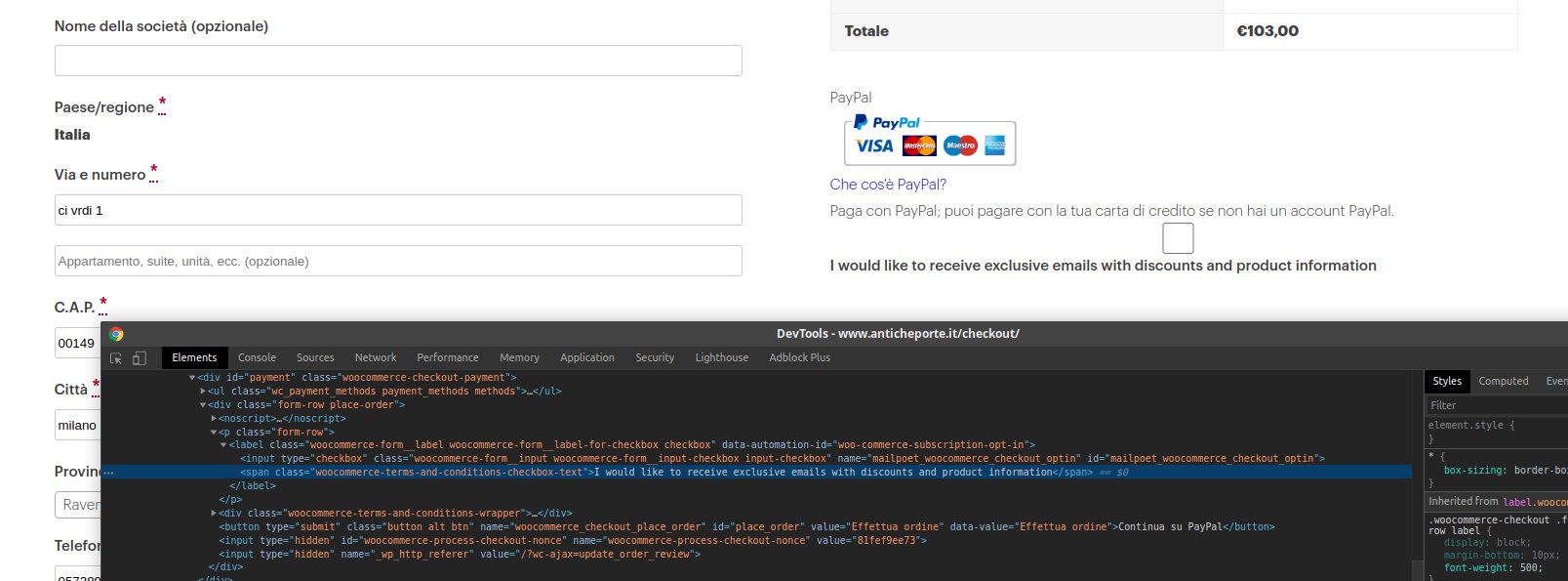The height and width of the screenshot is (581, 1568).
Task: Tick the exclusive emails opt-in checkbox
Action: [x=1178, y=238]
